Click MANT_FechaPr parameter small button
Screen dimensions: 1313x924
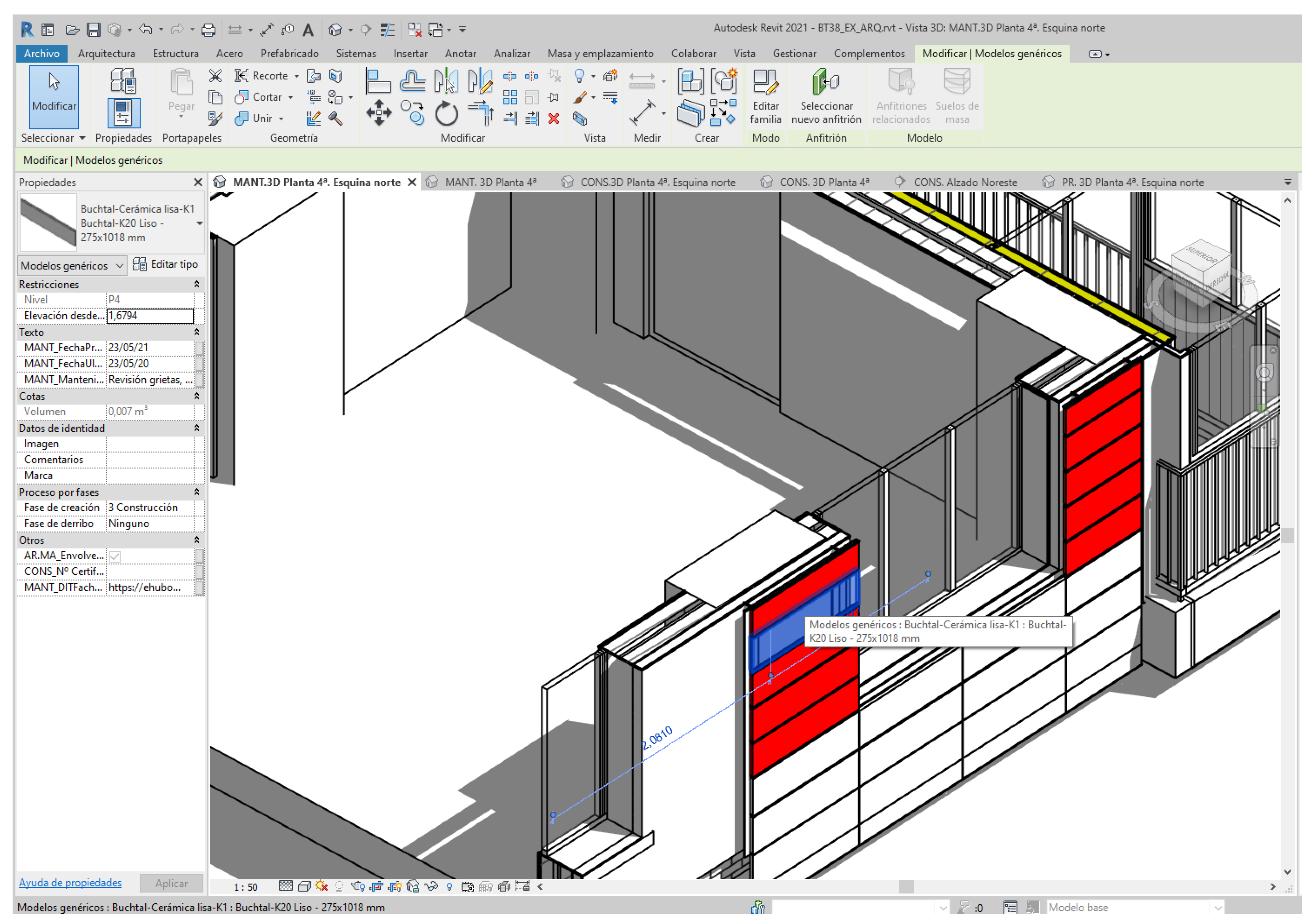click(x=199, y=348)
